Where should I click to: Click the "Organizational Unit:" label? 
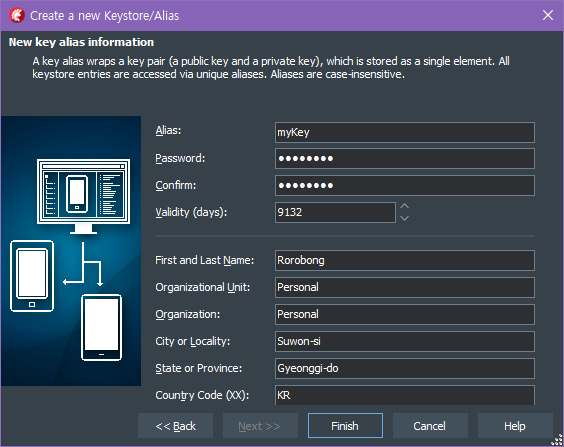(x=203, y=287)
